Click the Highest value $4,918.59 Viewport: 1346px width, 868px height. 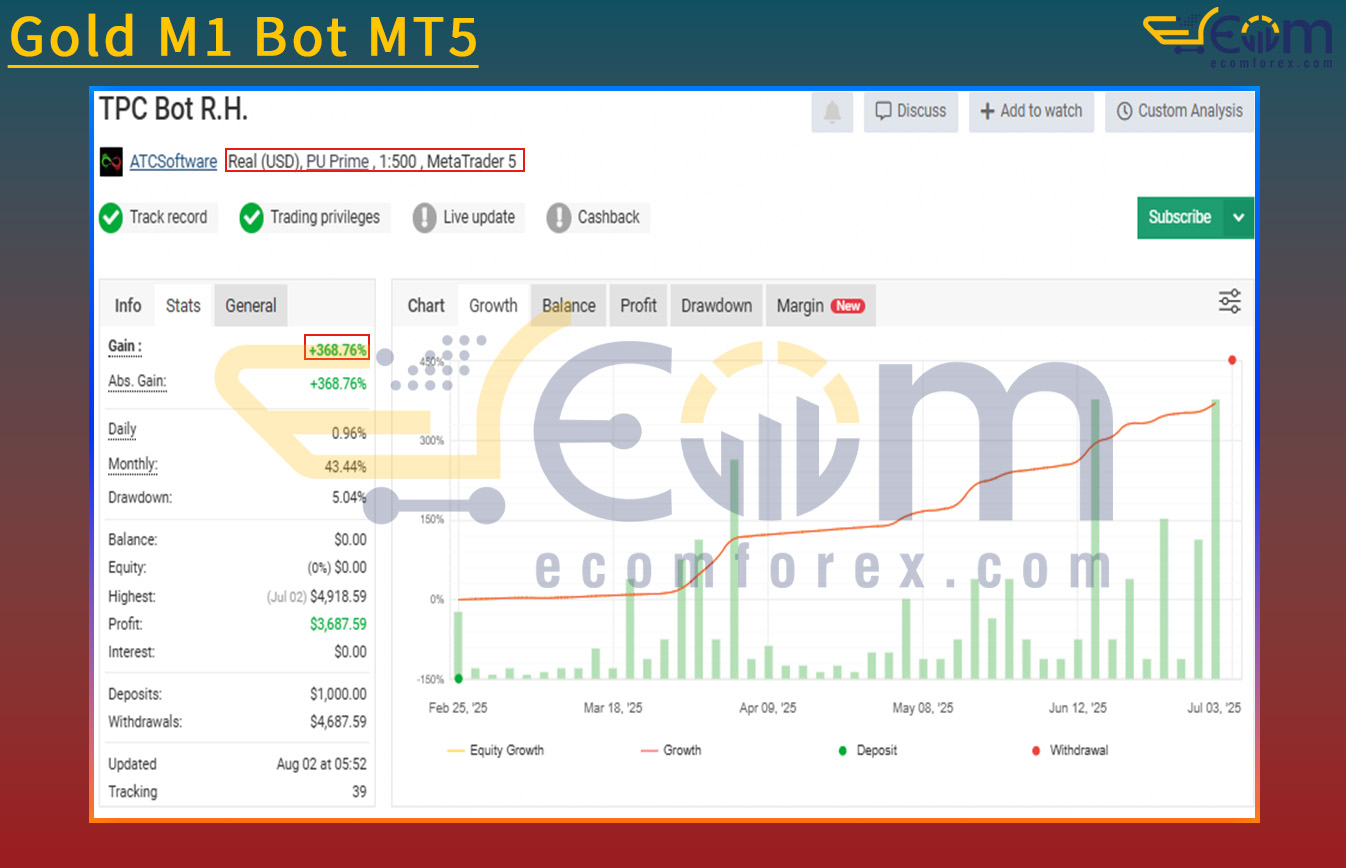(338, 597)
